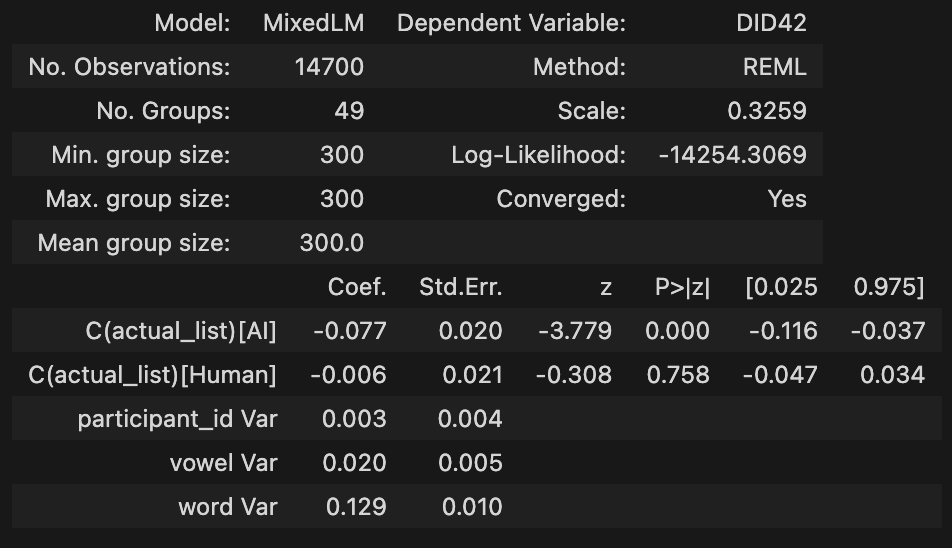Screen dimensions: 952x548
Task: Click the "Converged:" label
Action: pos(561,199)
